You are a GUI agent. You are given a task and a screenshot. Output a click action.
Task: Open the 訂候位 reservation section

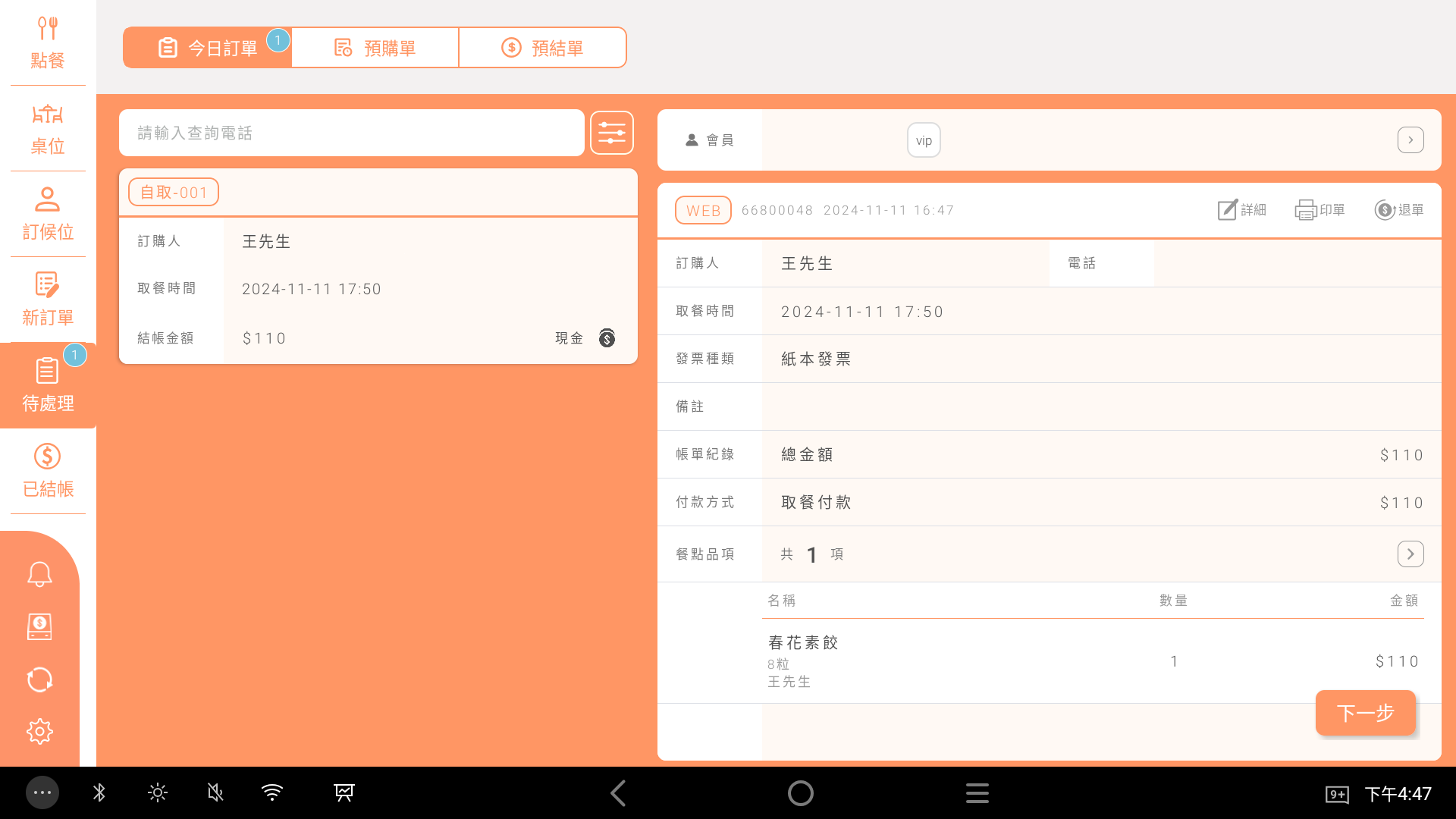coord(47,214)
